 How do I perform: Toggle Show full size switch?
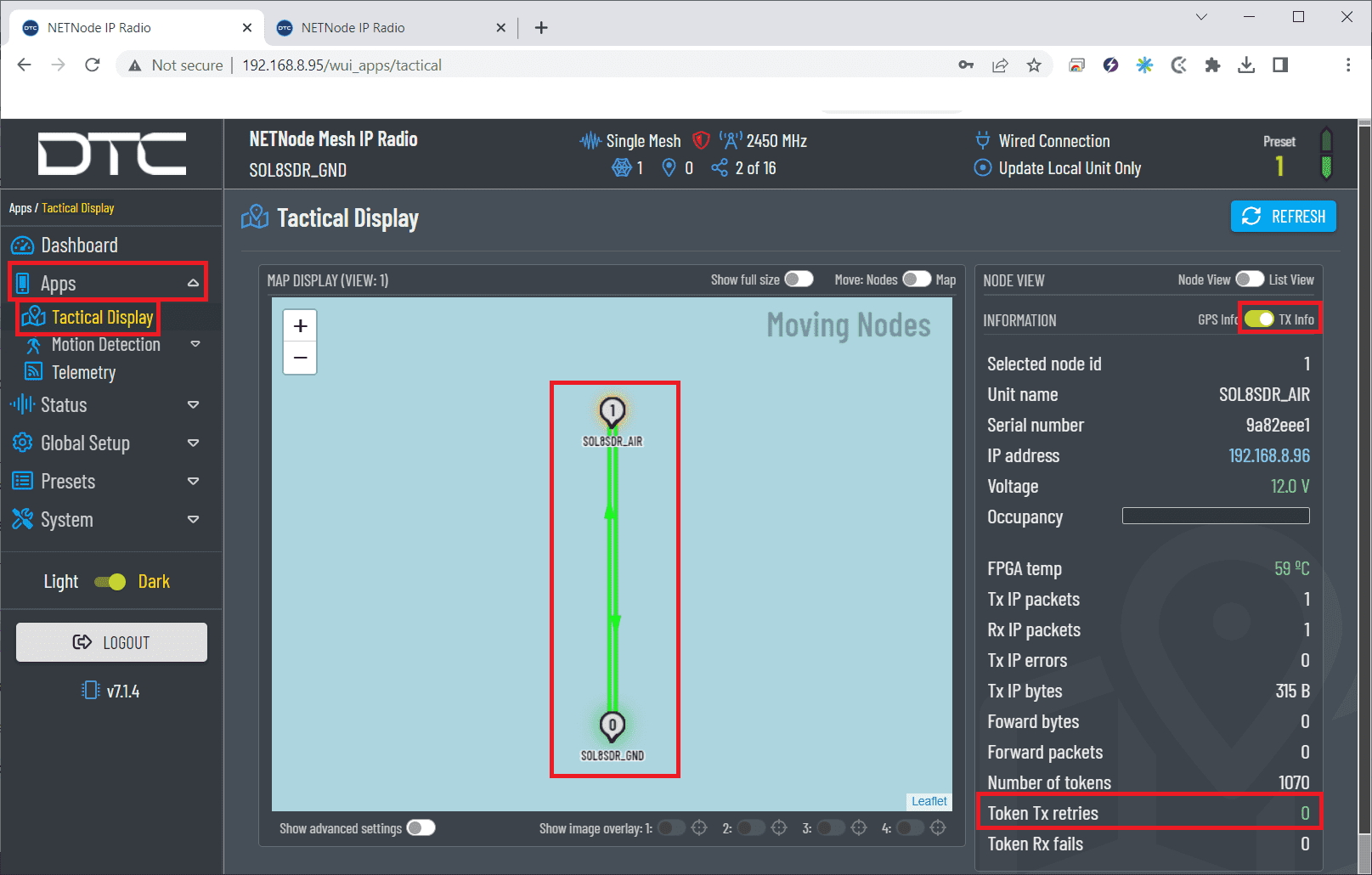click(799, 279)
